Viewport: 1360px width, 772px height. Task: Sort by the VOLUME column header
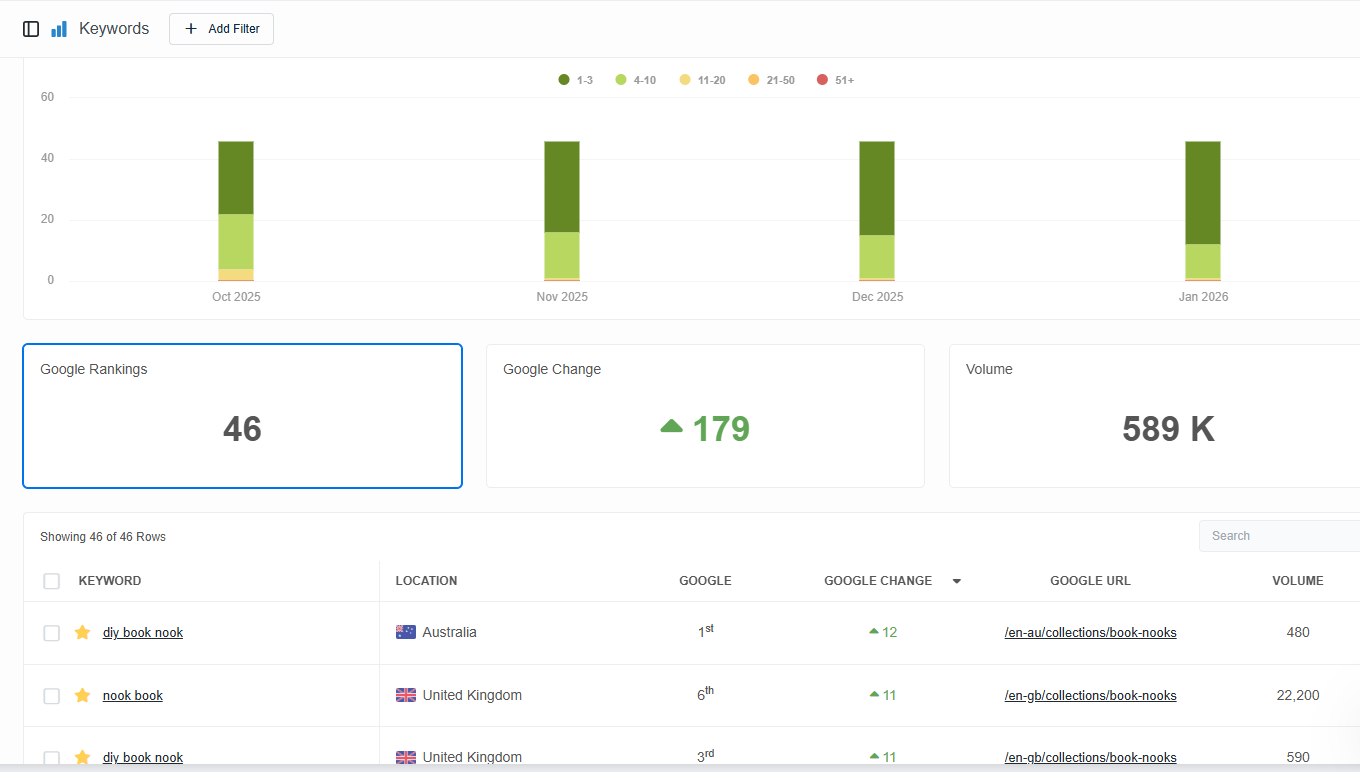click(x=1298, y=581)
